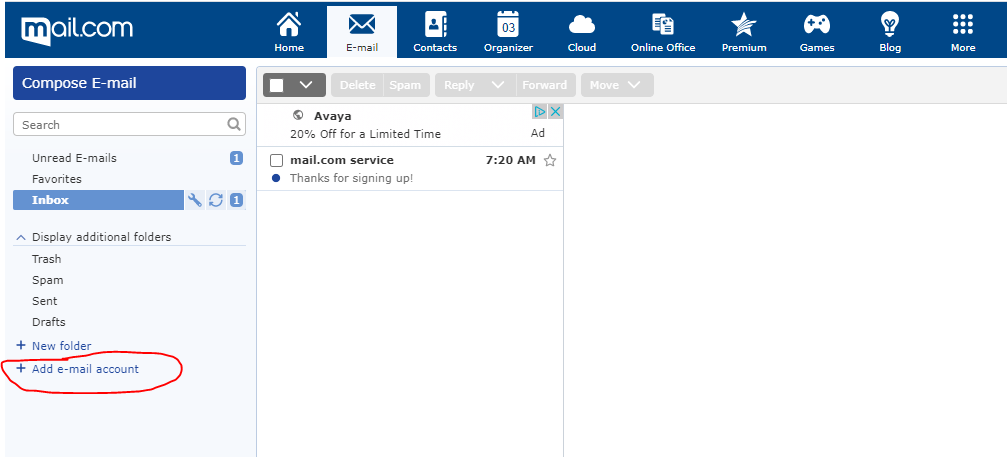Click the 7:20 AM timestamp
Image resolution: width=1007 pixels, height=457 pixels.
click(x=511, y=160)
